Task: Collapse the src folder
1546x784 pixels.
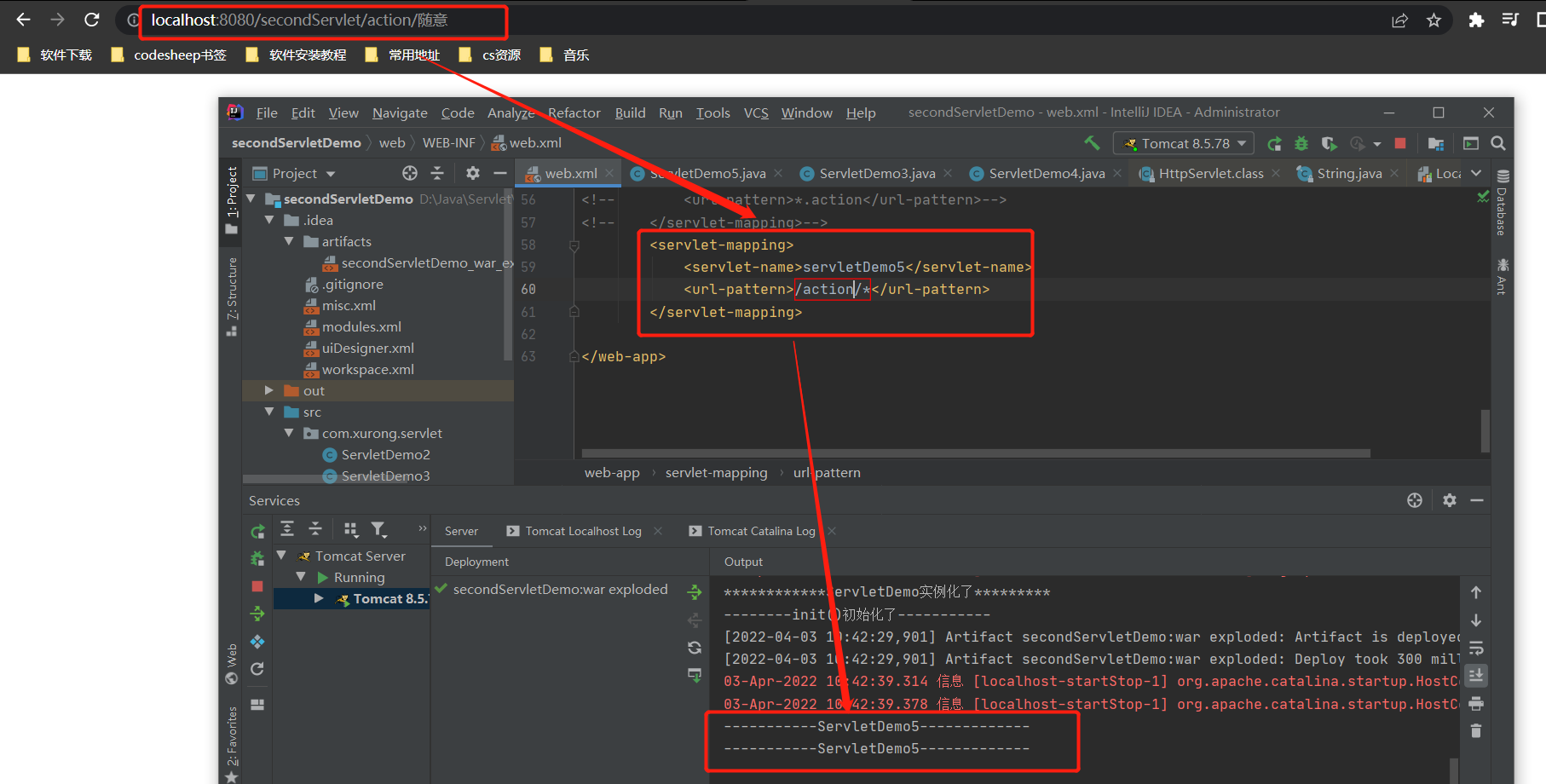Action: click(269, 412)
